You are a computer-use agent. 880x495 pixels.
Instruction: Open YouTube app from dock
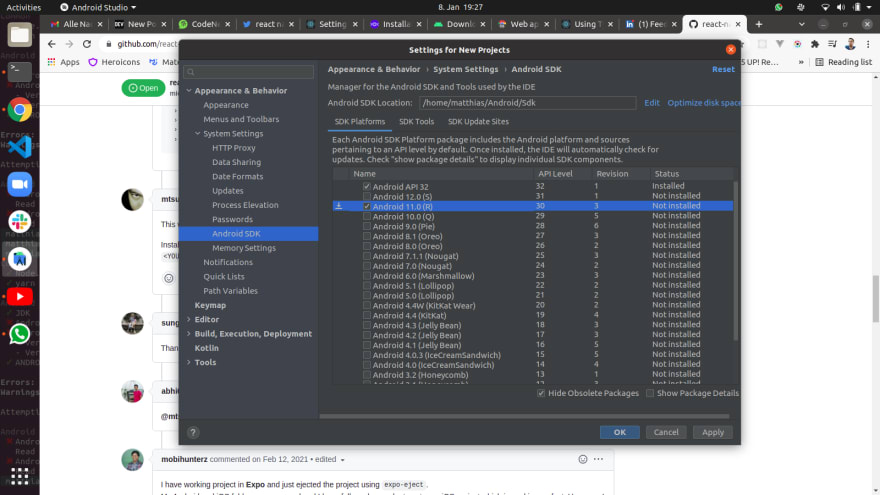click(x=20, y=296)
